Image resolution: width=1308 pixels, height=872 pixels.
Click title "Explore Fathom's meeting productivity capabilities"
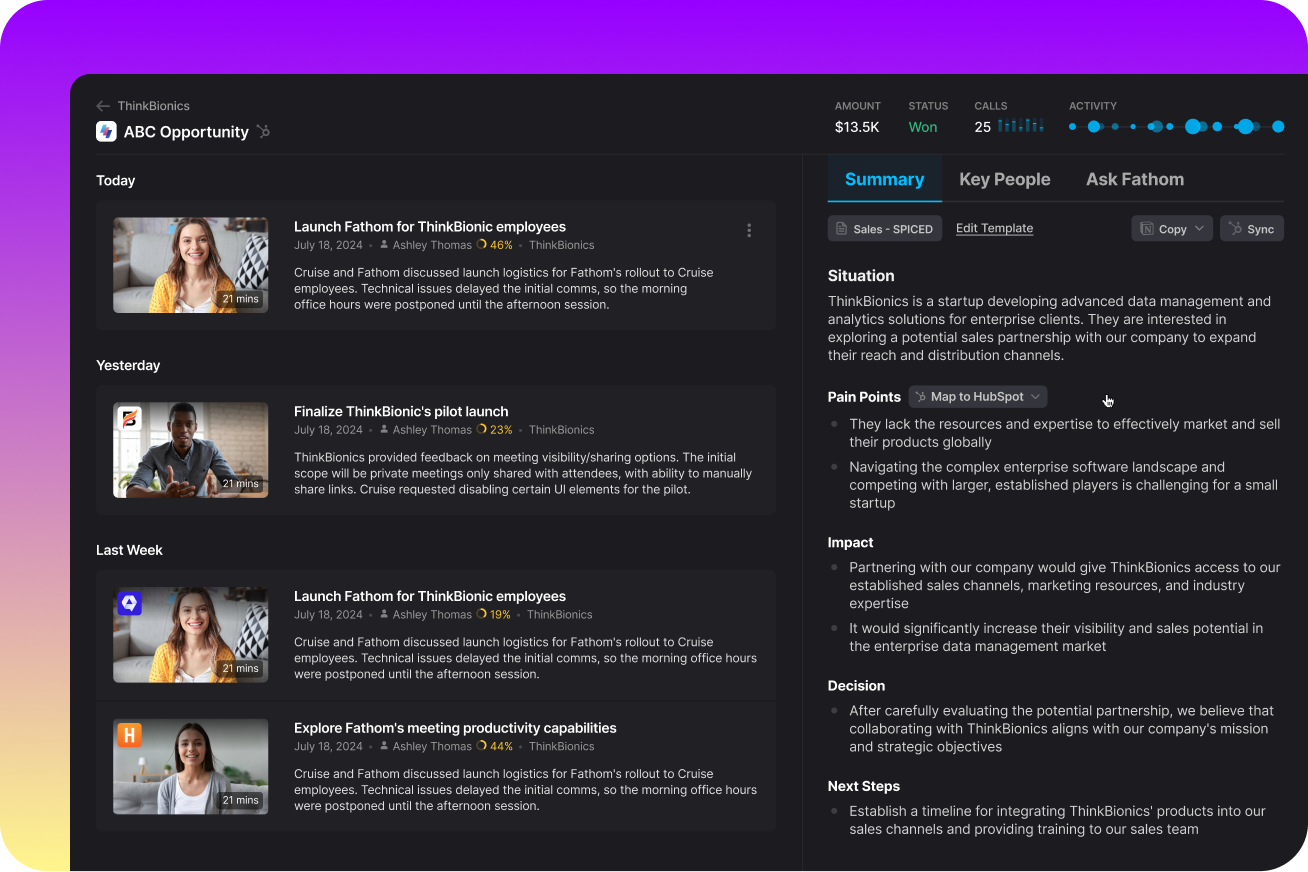455,728
